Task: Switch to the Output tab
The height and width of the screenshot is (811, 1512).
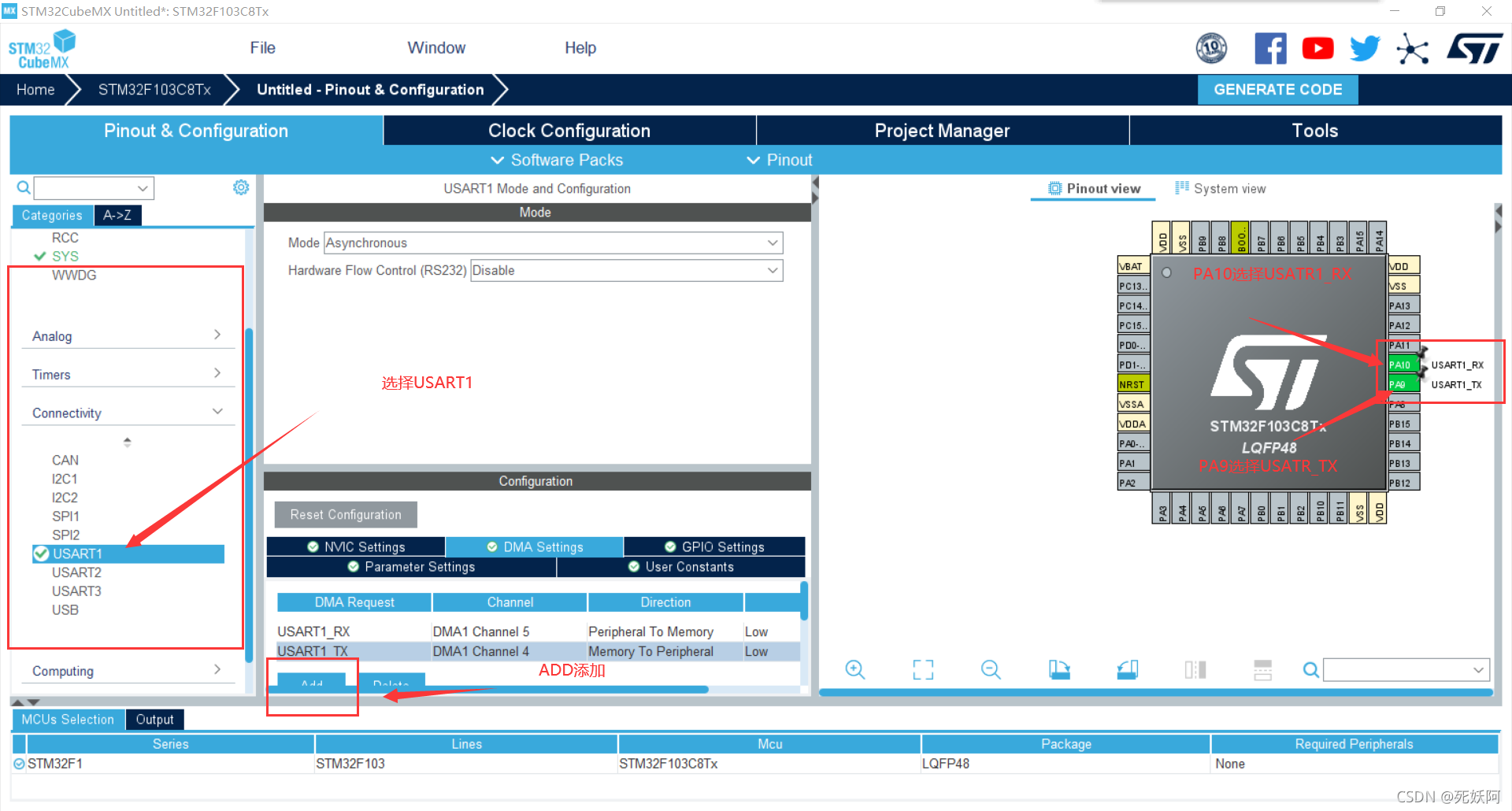Action: 154,720
